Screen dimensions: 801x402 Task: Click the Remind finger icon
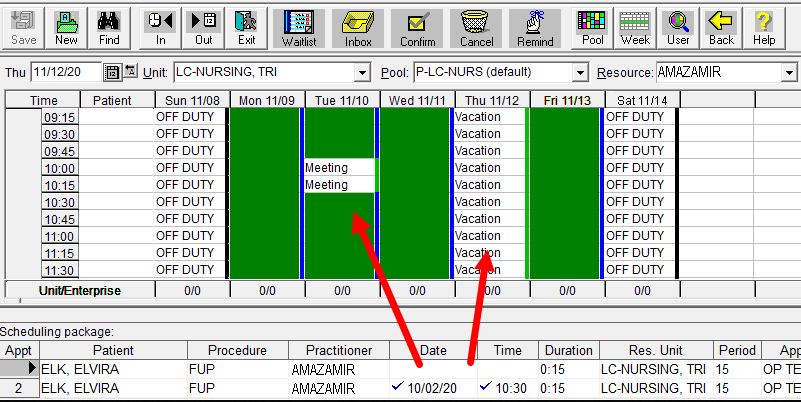point(535,29)
